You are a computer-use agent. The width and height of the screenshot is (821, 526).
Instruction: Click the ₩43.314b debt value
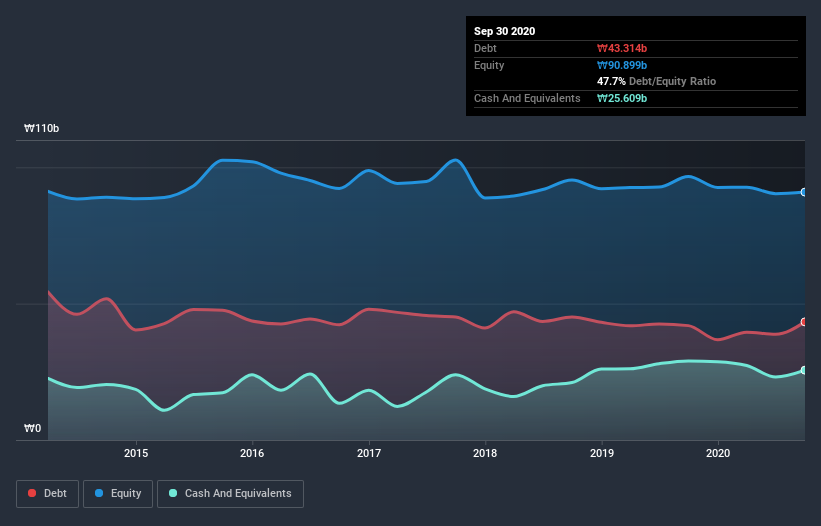coord(622,48)
